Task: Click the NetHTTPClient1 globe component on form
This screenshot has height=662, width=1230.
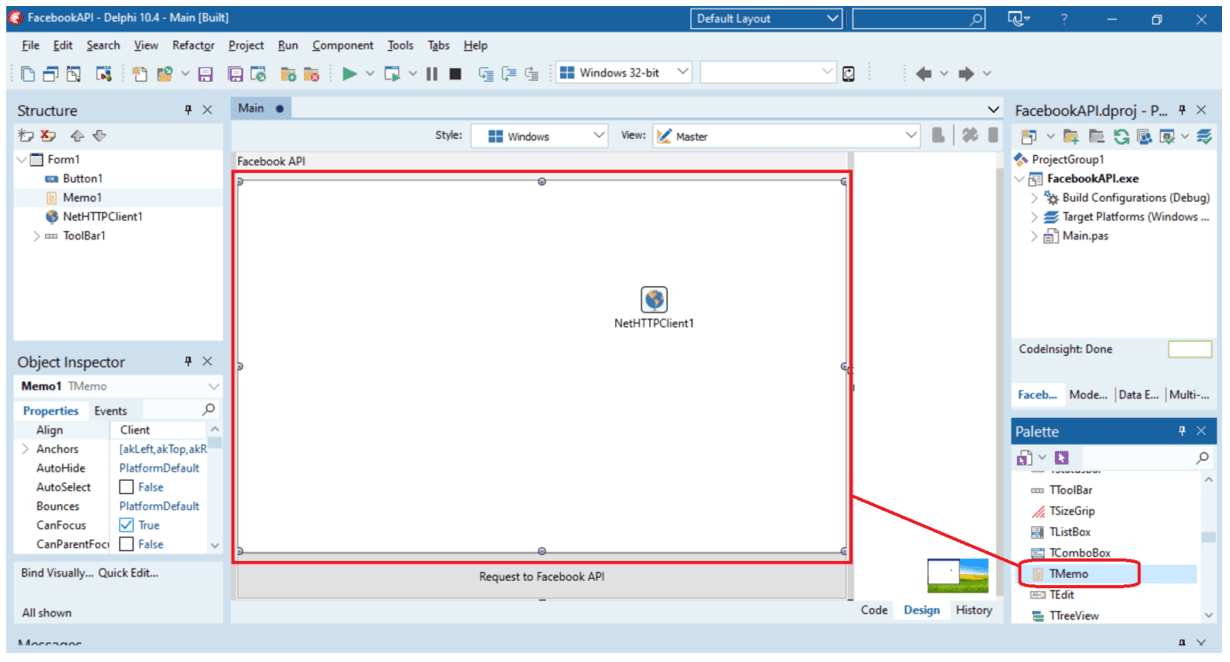Action: 654,299
